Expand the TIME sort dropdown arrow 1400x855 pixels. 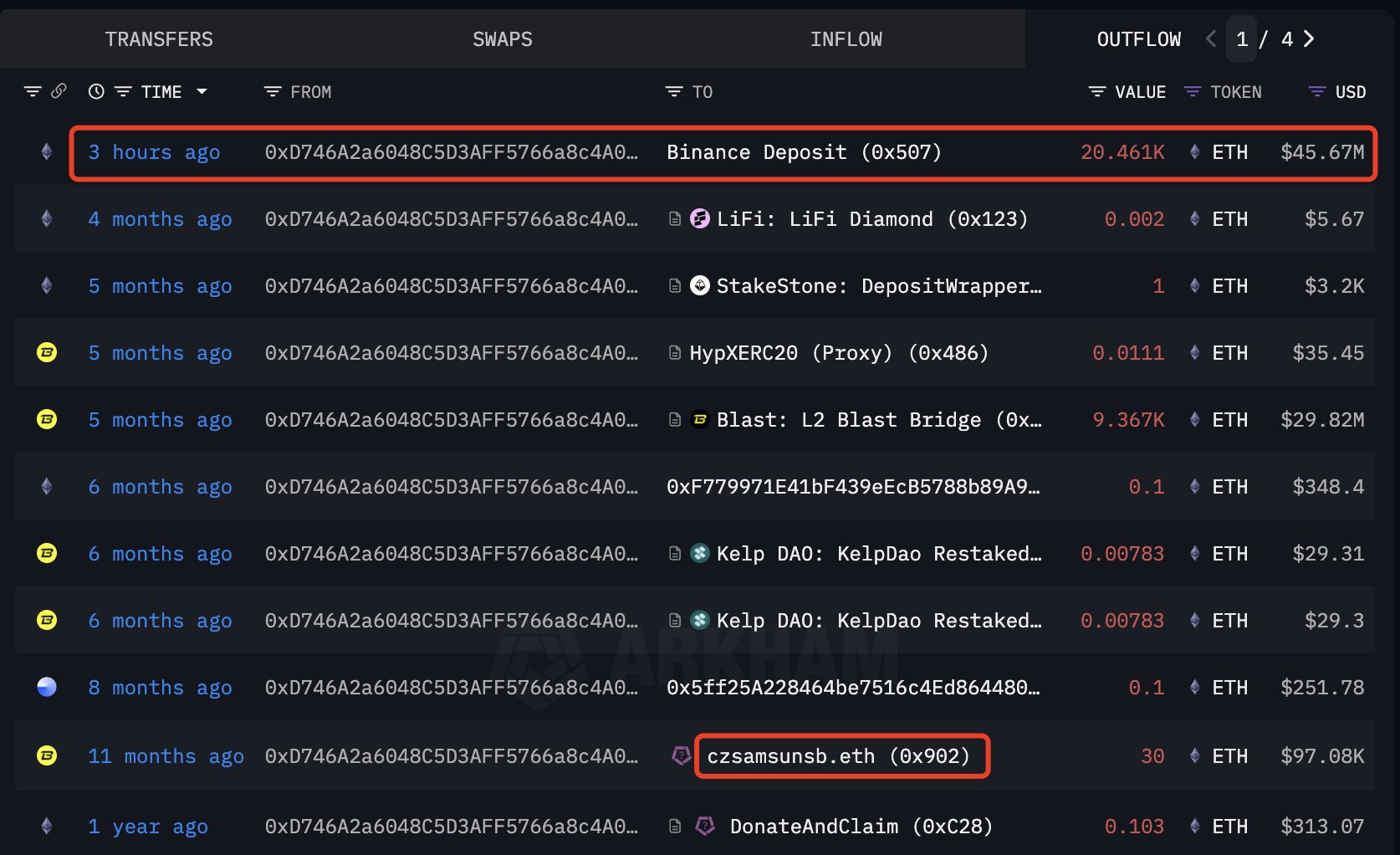pyautogui.click(x=202, y=91)
